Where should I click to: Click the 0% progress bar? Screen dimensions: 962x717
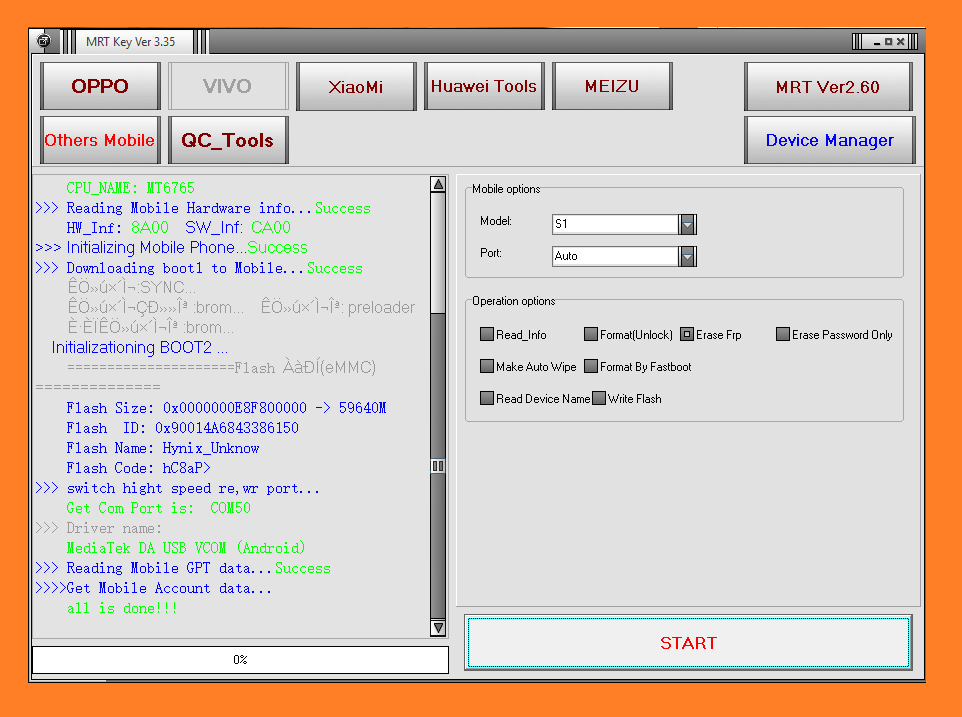240,660
